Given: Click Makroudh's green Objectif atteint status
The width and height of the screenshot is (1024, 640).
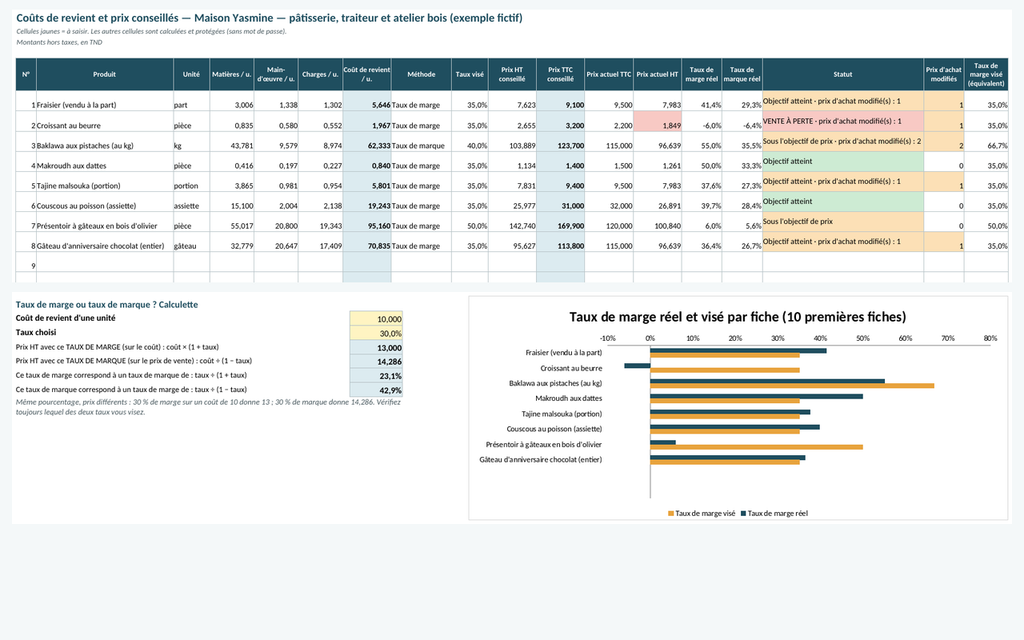Looking at the screenshot, I should [842, 162].
